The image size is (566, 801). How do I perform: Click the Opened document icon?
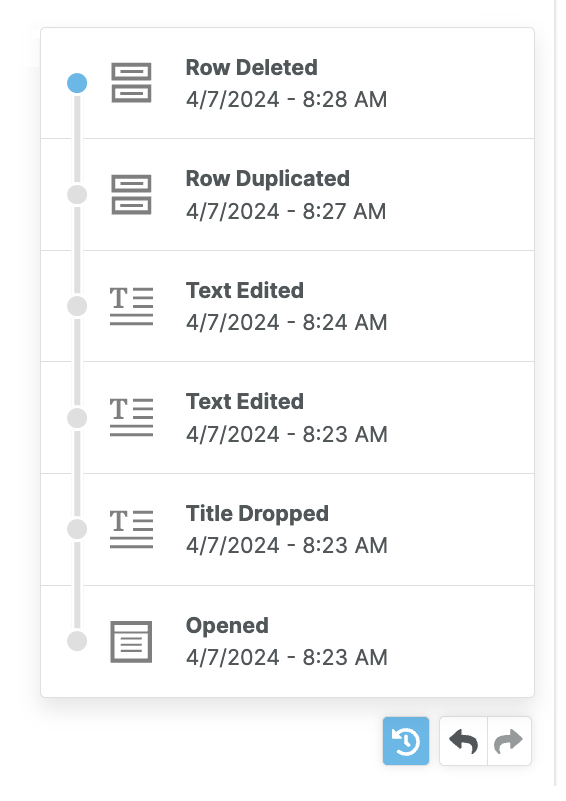tap(131, 642)
